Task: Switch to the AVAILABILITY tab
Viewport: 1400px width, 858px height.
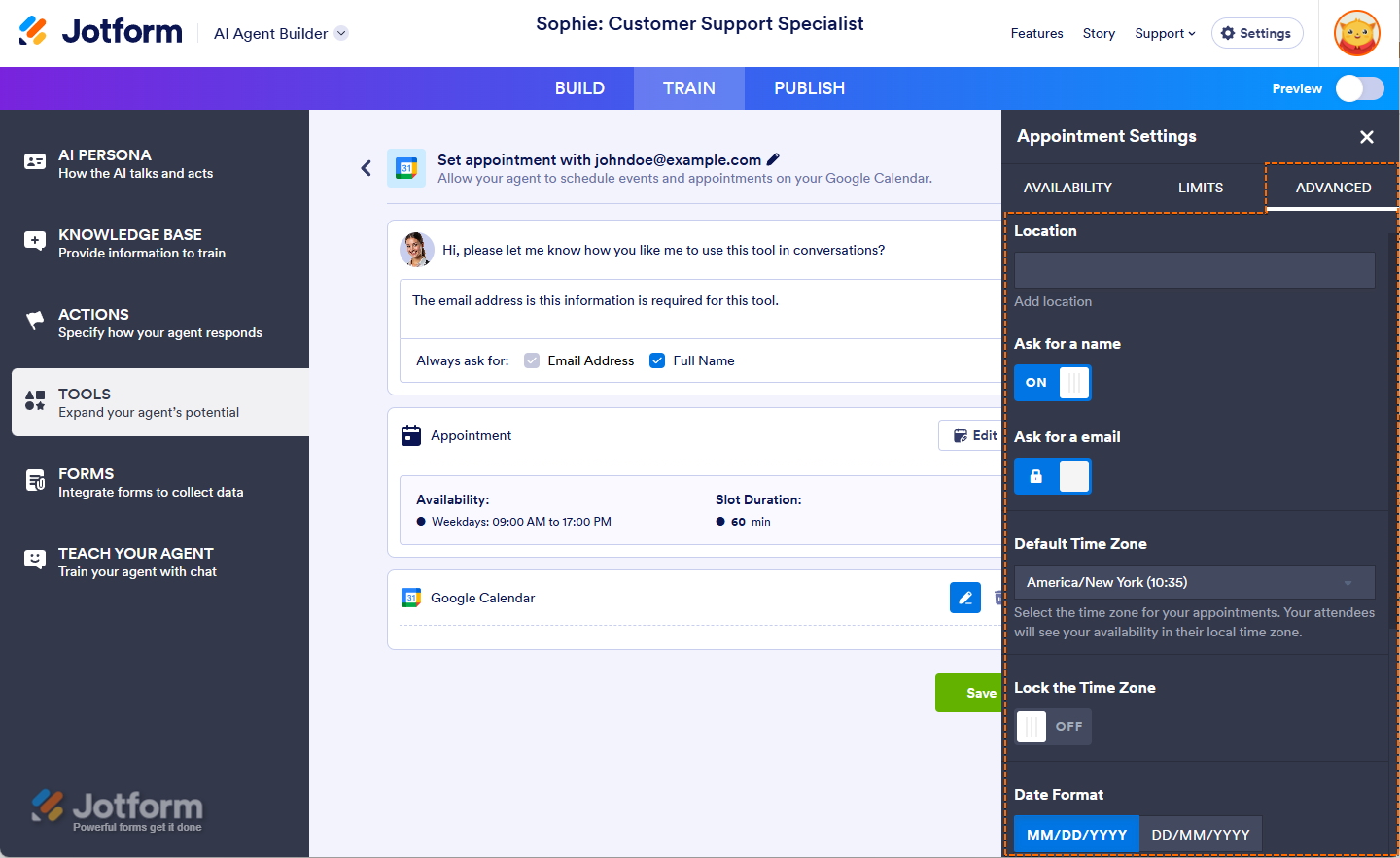Action: click(1067, 188)
